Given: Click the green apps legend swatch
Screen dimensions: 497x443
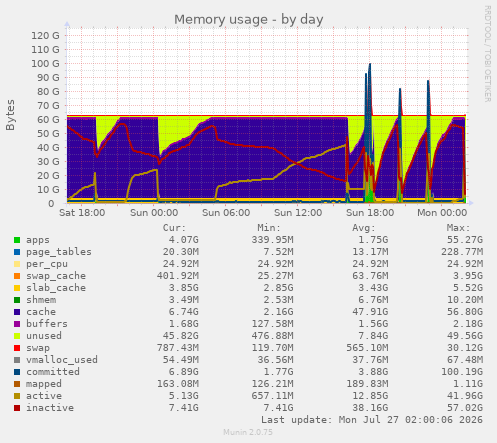Looking at the screenshot, I should [x=17, y=240].
